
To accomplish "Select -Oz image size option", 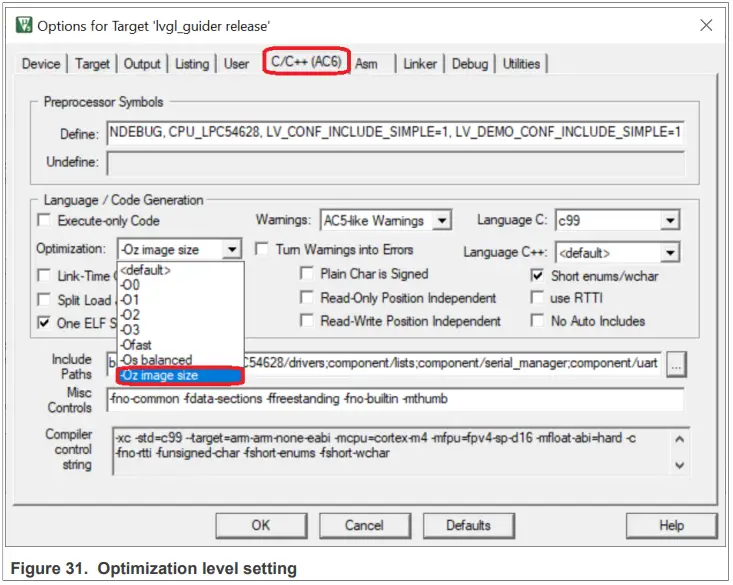I will [180, 376].
